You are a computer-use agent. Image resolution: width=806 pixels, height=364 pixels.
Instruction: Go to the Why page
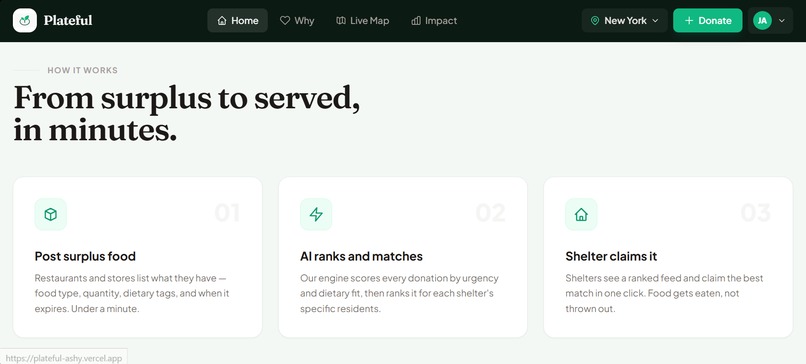coord(297,21)
